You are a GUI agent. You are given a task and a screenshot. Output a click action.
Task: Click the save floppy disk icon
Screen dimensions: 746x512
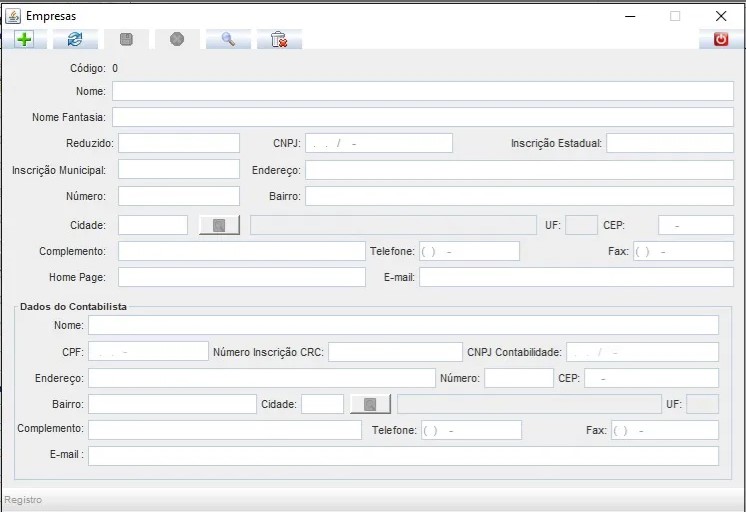126,39
